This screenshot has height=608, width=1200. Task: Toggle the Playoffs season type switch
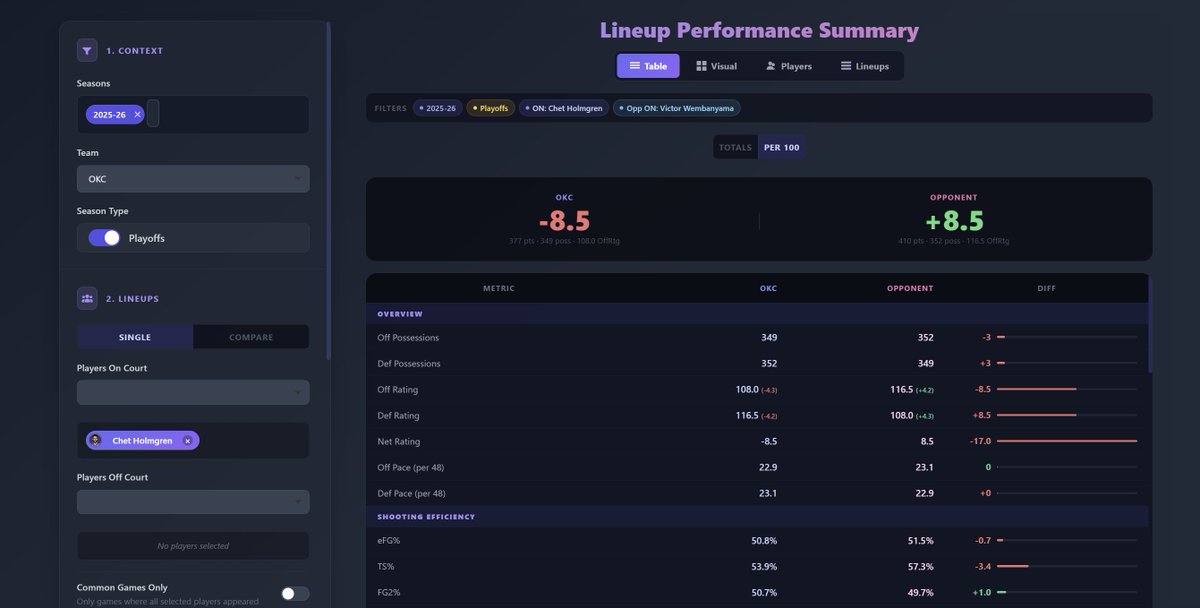click(104, 238)
